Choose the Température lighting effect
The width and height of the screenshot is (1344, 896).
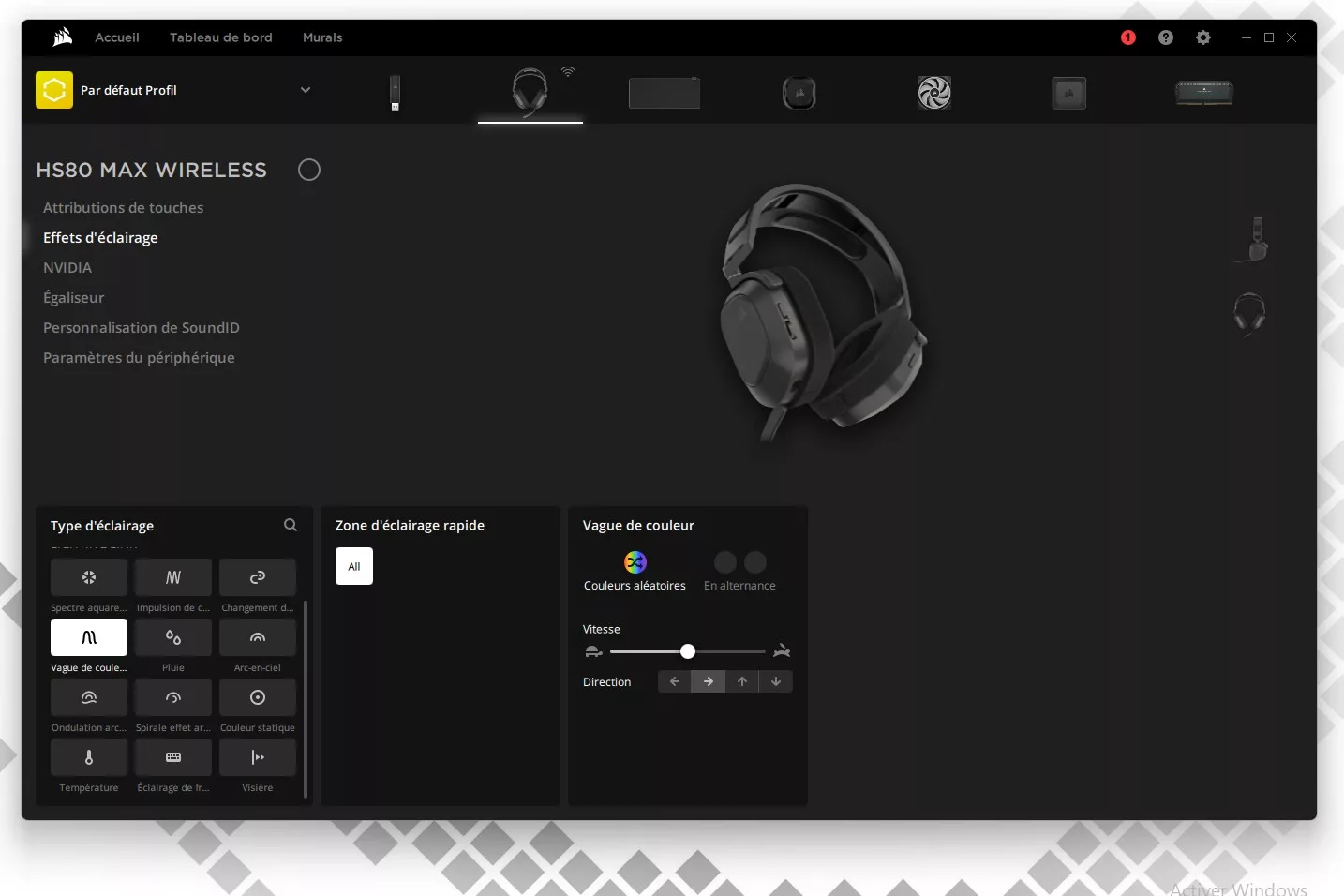(89, 757)
